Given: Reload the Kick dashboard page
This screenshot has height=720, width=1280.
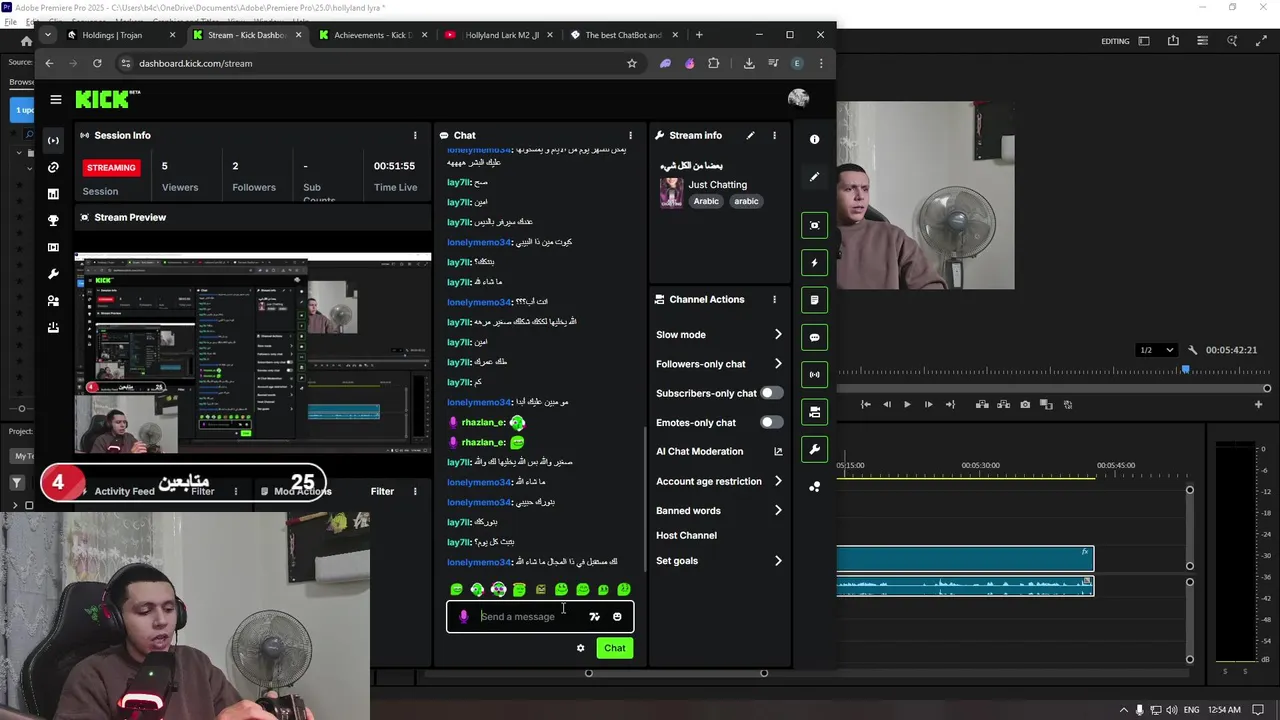Looking at the screenshot, I should [x=97, y=63].
